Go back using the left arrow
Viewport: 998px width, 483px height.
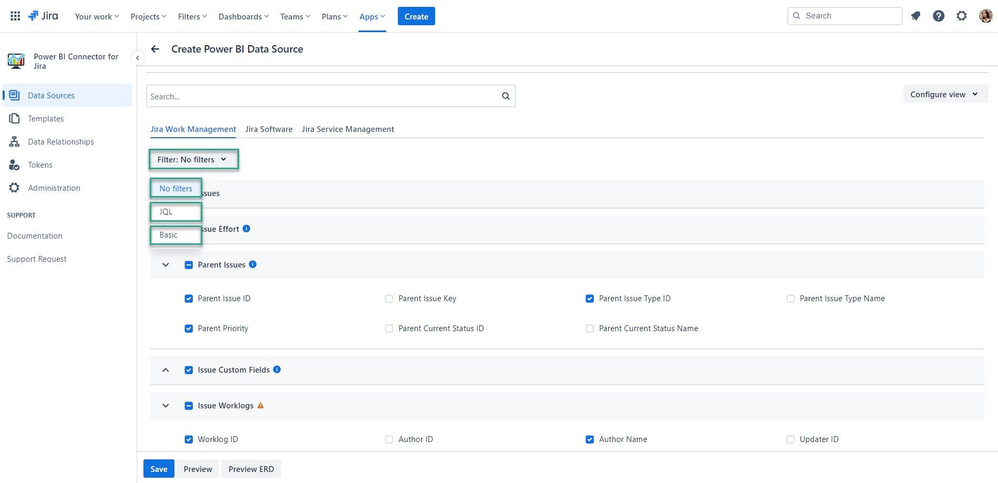pyautogui.click(x=155, y=49)
